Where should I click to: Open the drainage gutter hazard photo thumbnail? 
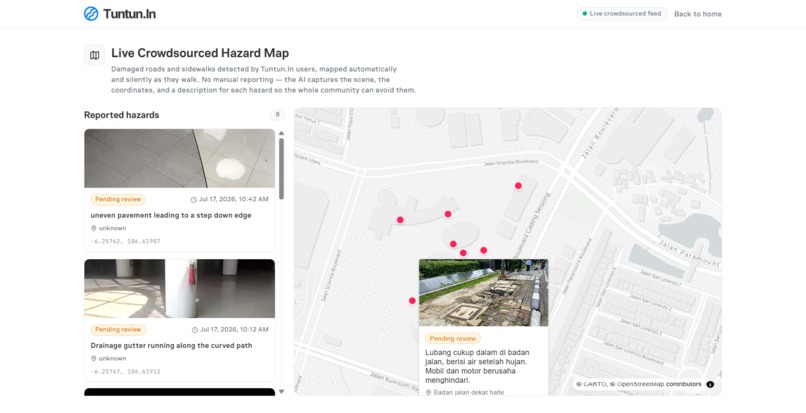pyautogui.click(x=179, y=289)
